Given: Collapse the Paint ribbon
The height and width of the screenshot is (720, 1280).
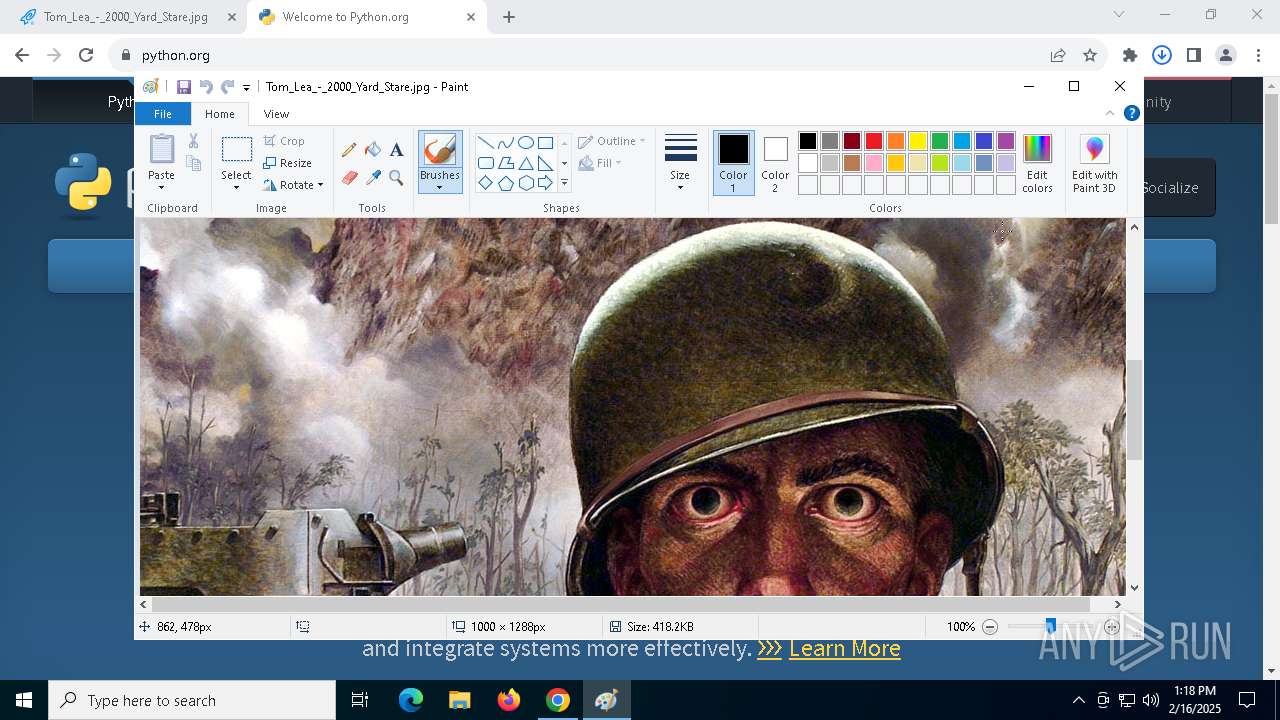Looking at the screenshot, I should click(x=1110, y=113).
